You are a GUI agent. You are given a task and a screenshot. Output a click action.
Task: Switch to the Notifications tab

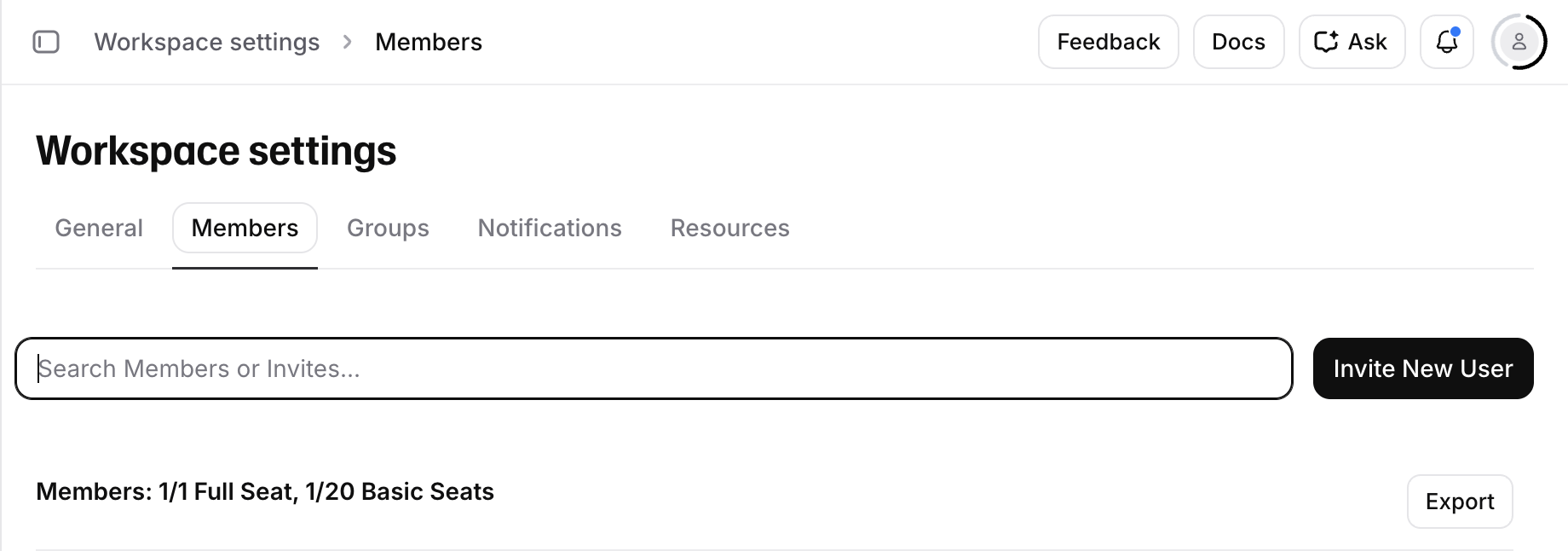550,228
